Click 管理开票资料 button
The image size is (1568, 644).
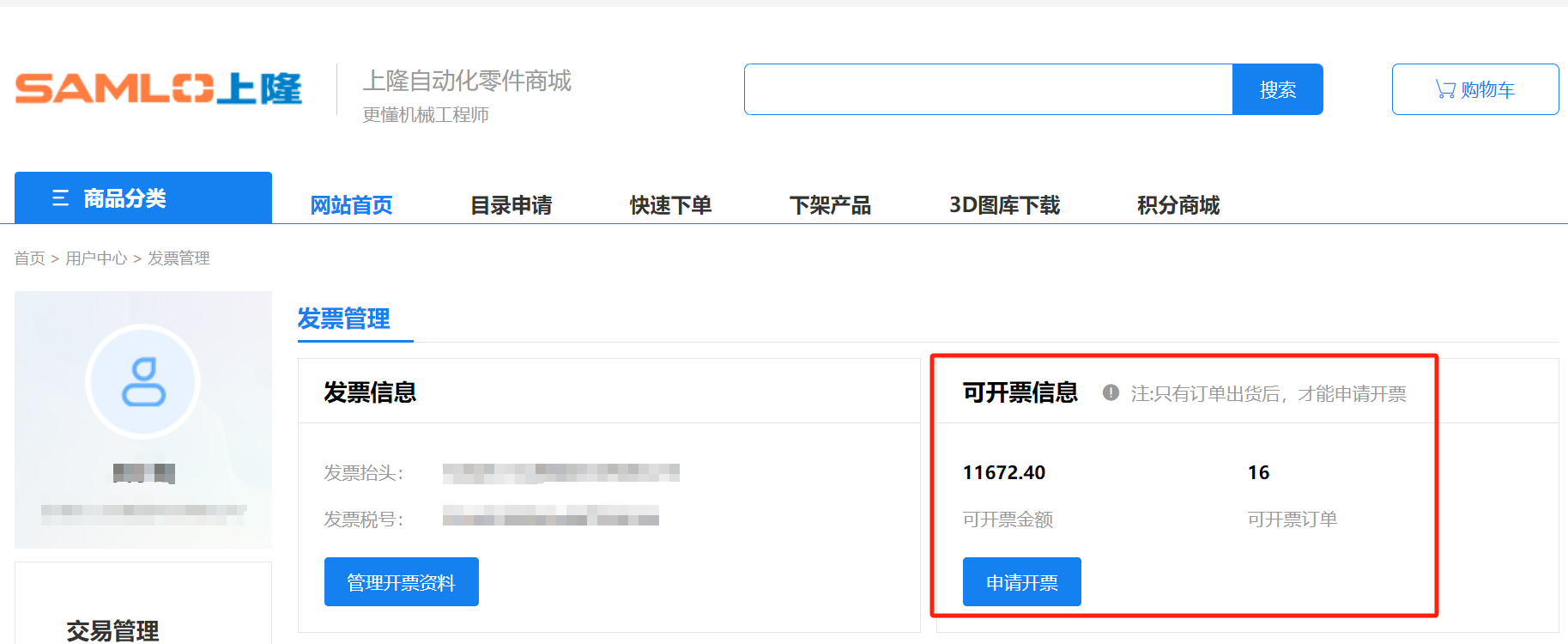[401, 582]
